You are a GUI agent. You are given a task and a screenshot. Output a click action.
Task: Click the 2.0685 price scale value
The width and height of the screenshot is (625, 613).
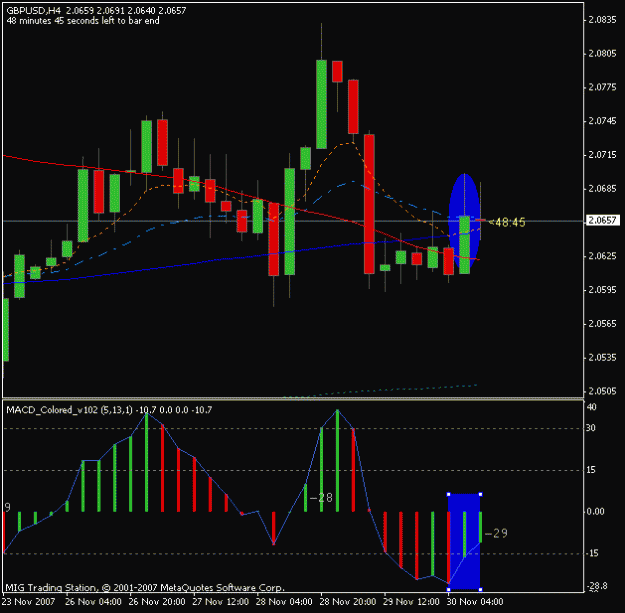point(602,189)
